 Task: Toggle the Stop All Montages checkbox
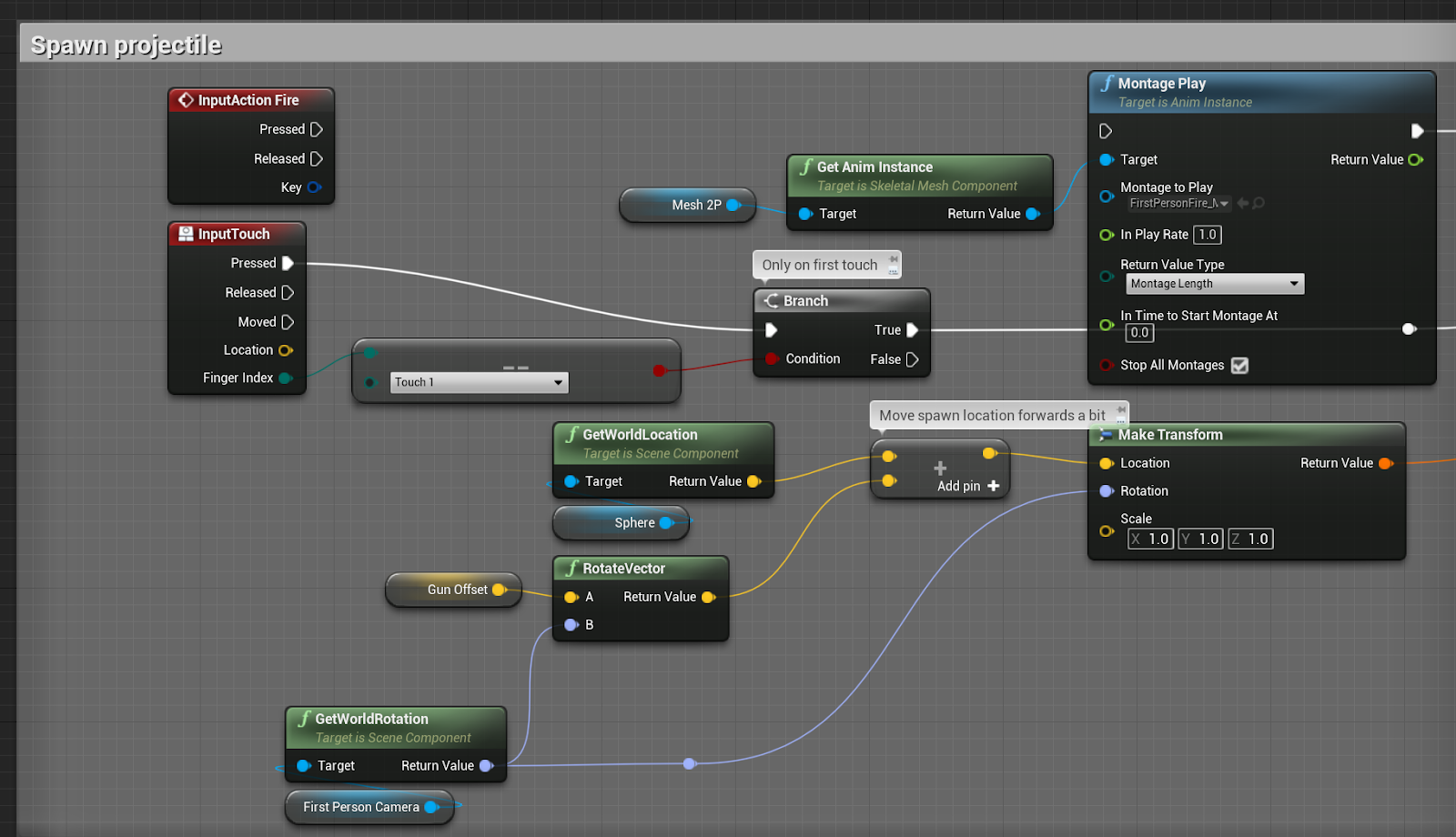click(1239, 365)
